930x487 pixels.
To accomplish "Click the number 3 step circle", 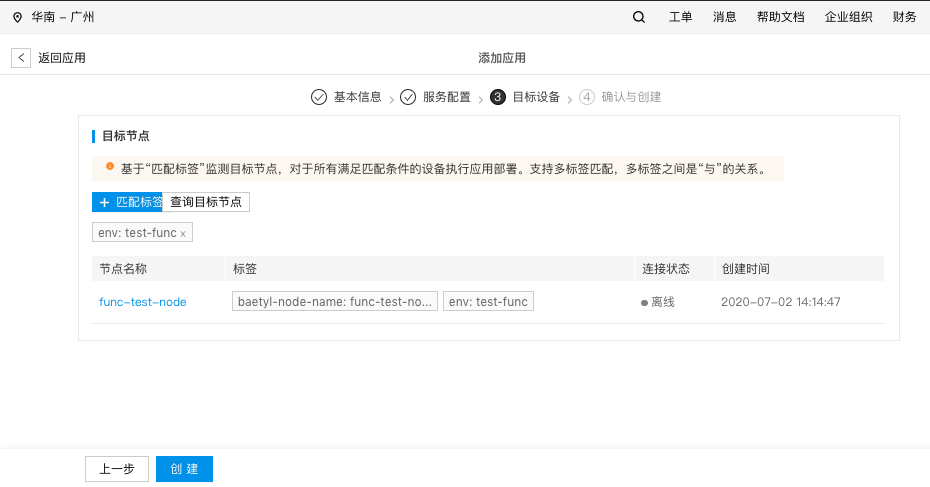I will coord(498,97).
